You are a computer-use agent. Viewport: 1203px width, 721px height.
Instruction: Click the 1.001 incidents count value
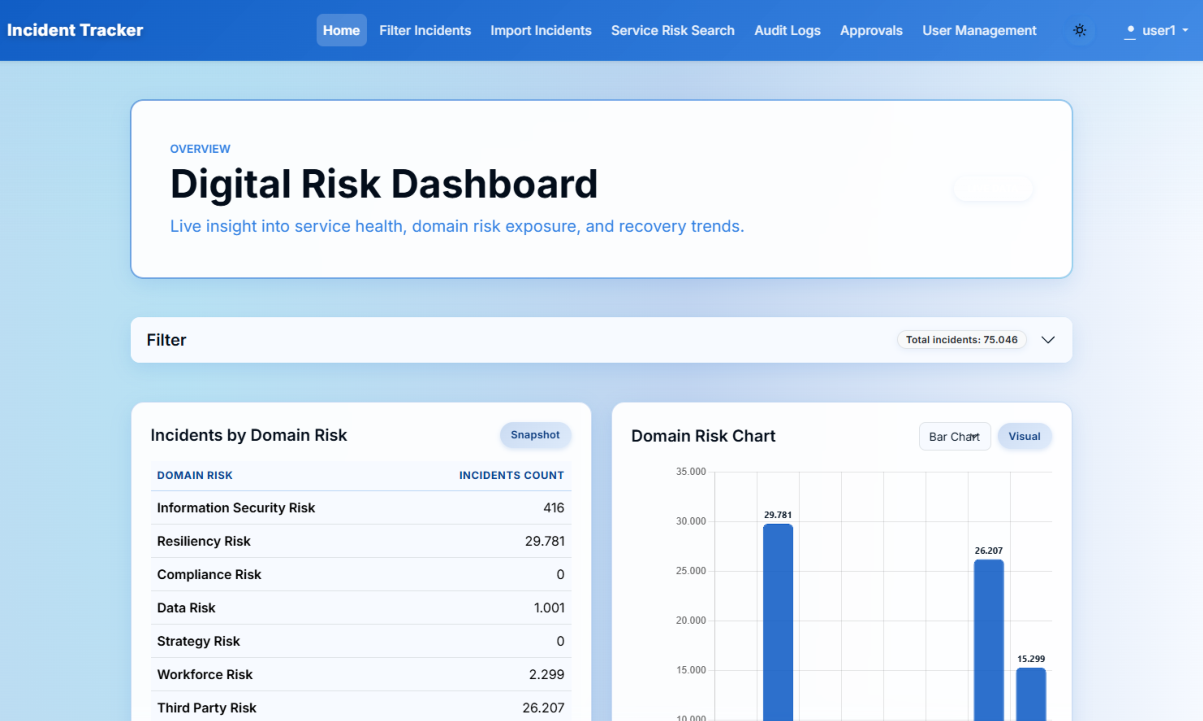pyautogui.click(x=549, y=608)
